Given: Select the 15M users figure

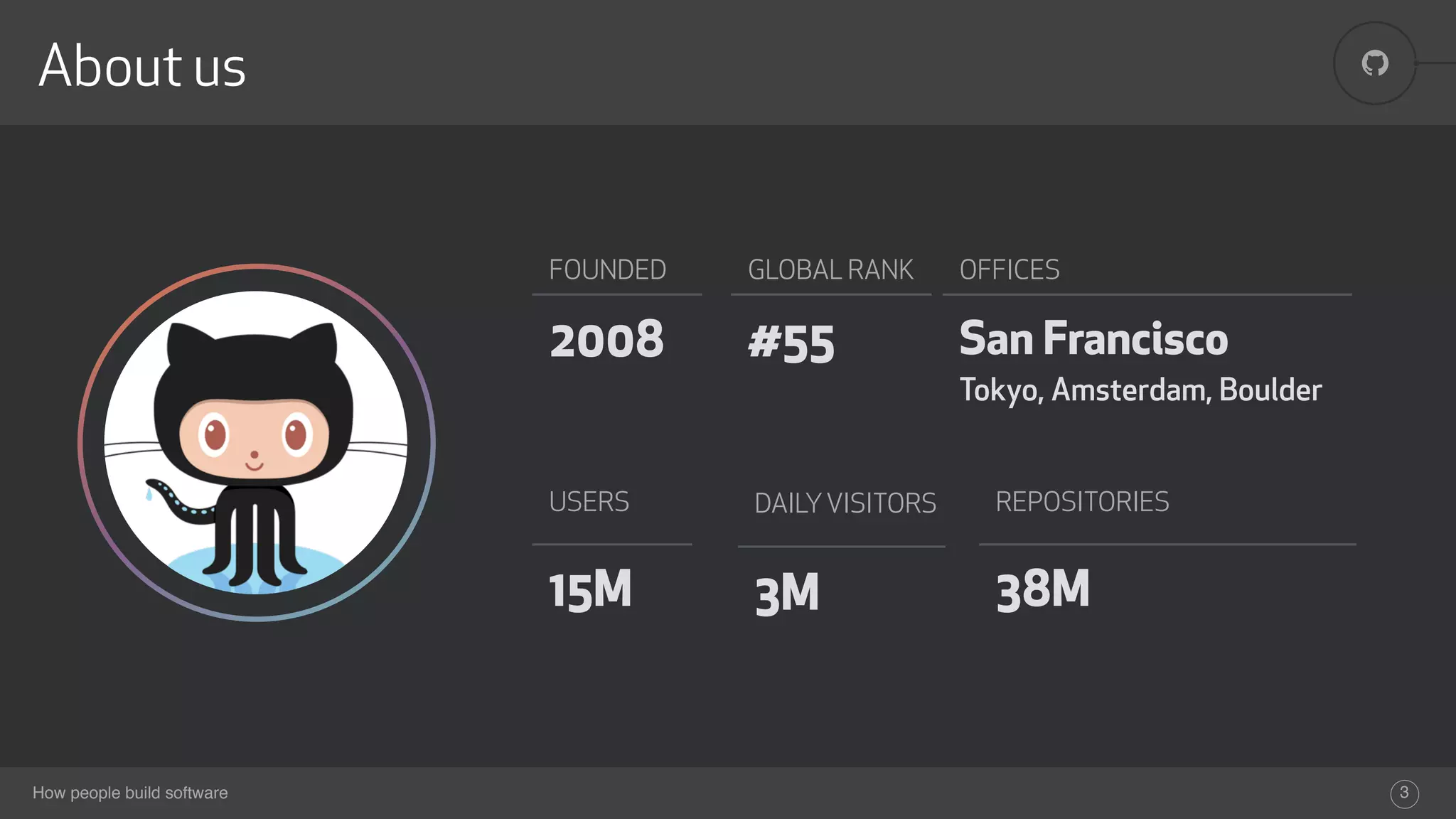Looking at the screenshot, I should click(590, 590).
